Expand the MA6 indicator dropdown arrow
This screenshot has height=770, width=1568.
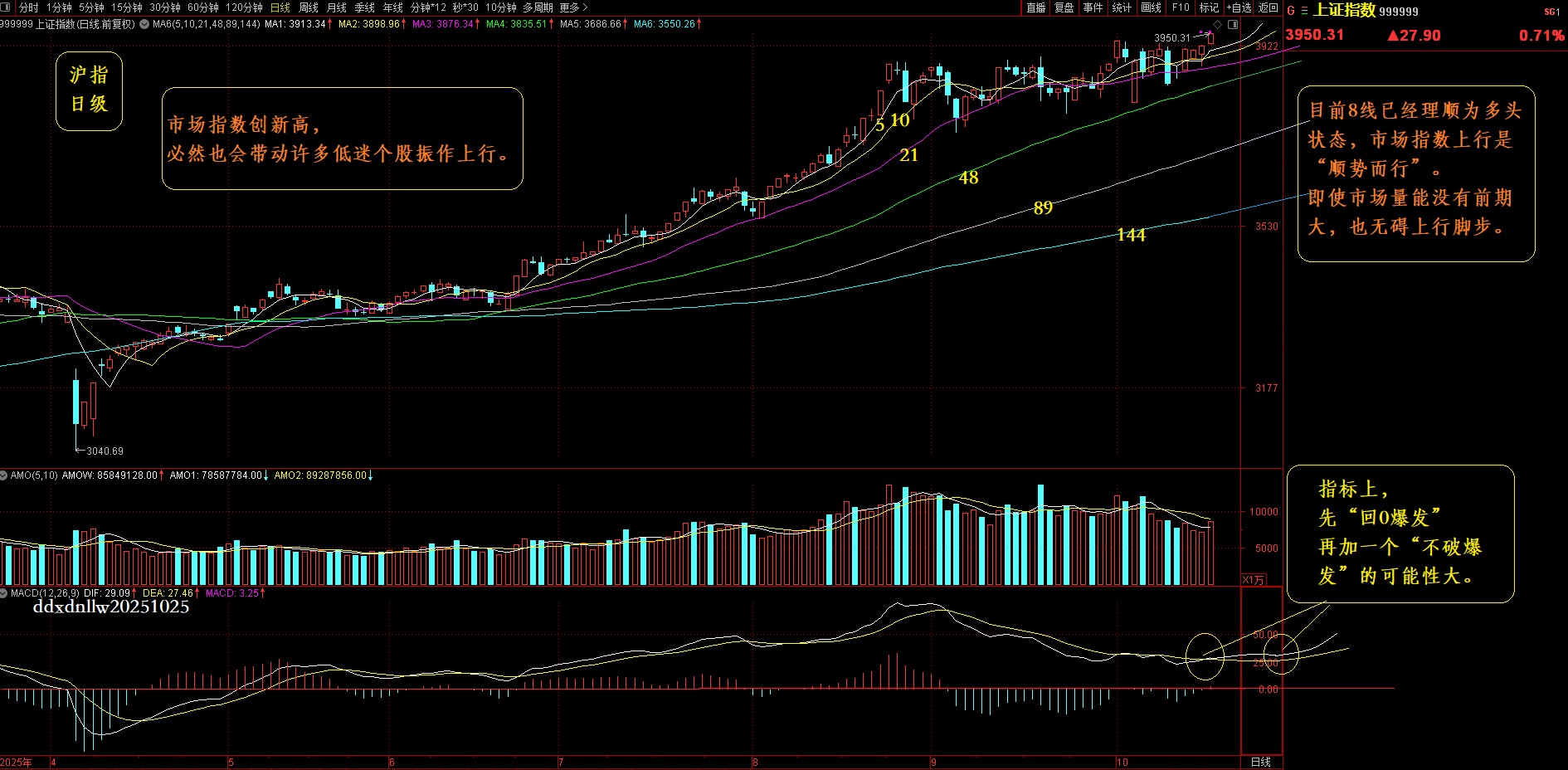(145, 24)
